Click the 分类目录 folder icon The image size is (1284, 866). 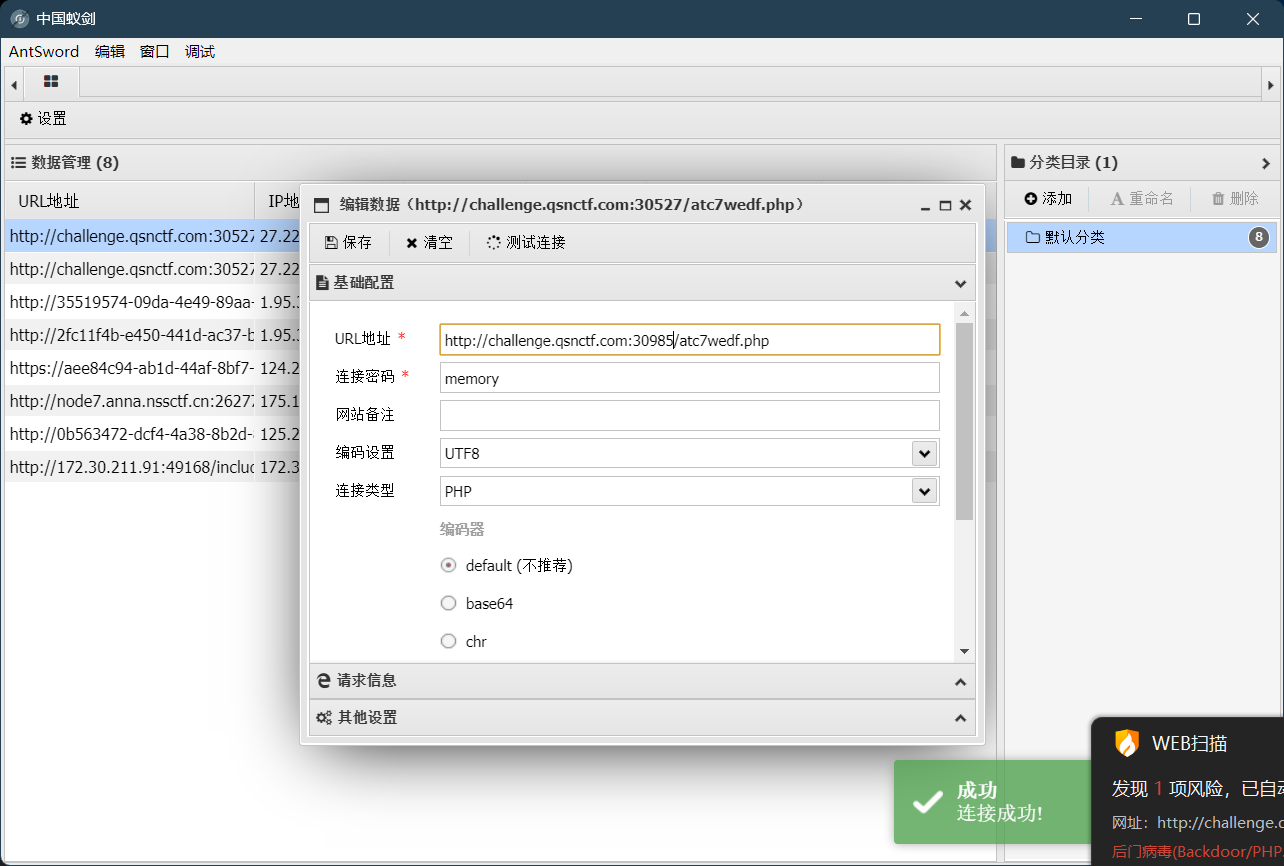[x=1018, y=162]
